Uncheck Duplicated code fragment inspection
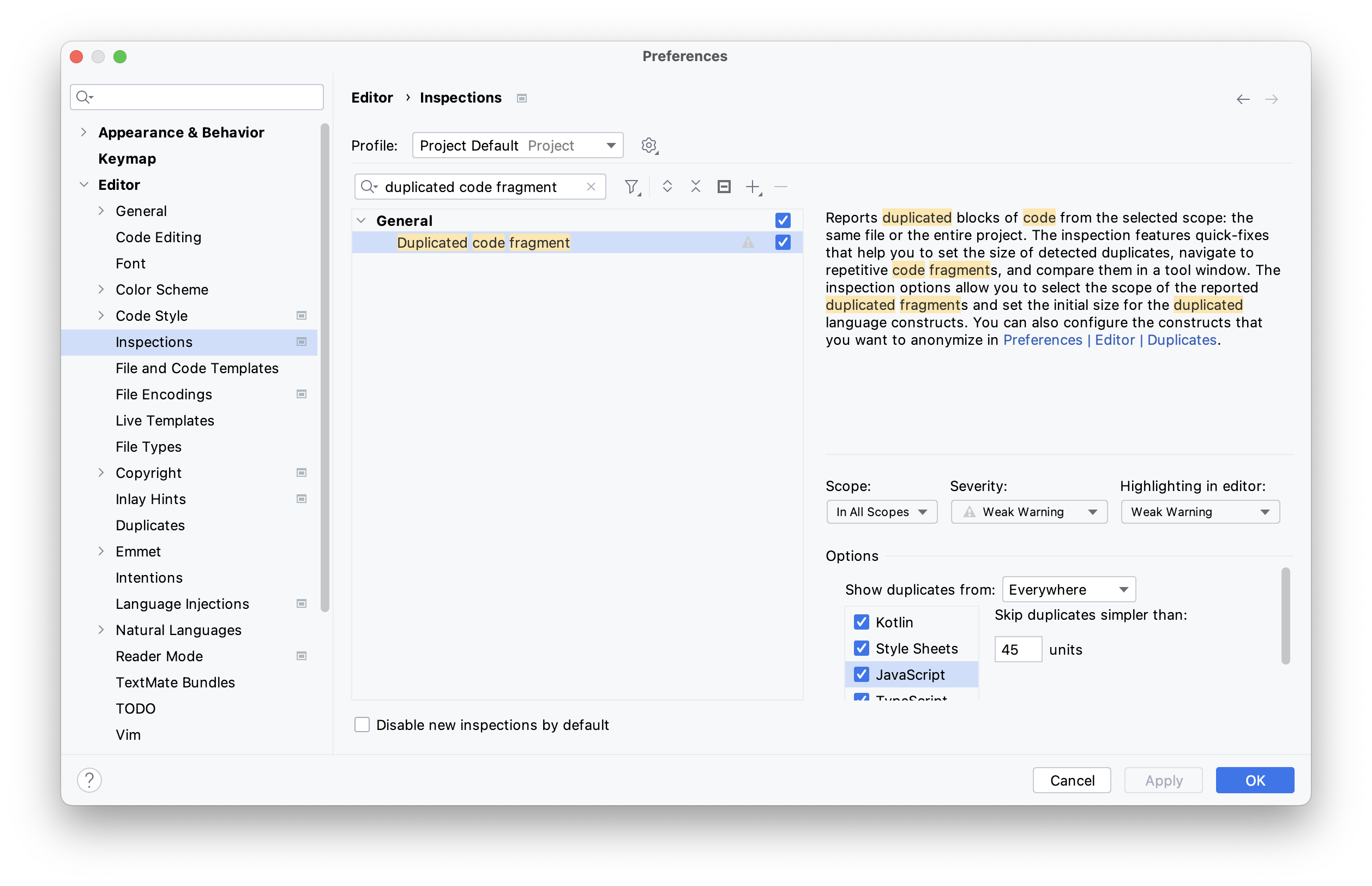 (x=783, y=243)
